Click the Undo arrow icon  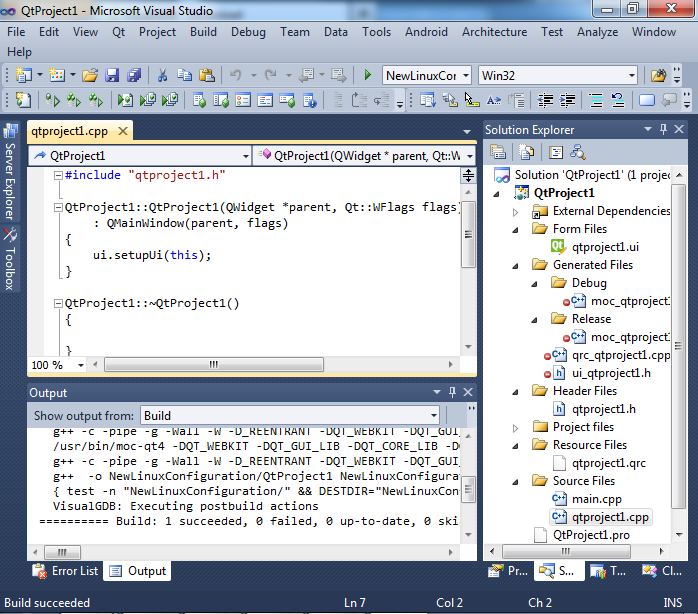point(235,75)
